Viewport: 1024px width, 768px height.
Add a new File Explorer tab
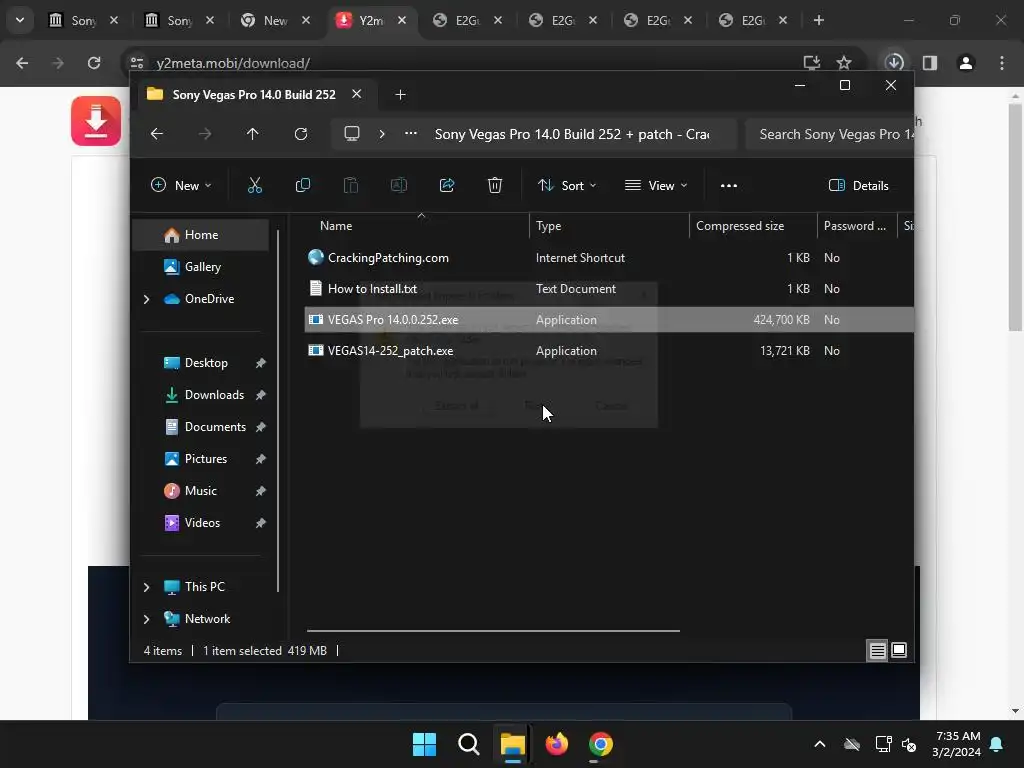point(400,95)
